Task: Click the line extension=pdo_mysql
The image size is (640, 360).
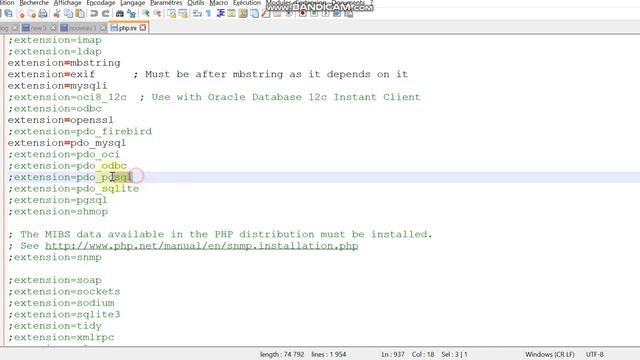Action: click(67, 143)
